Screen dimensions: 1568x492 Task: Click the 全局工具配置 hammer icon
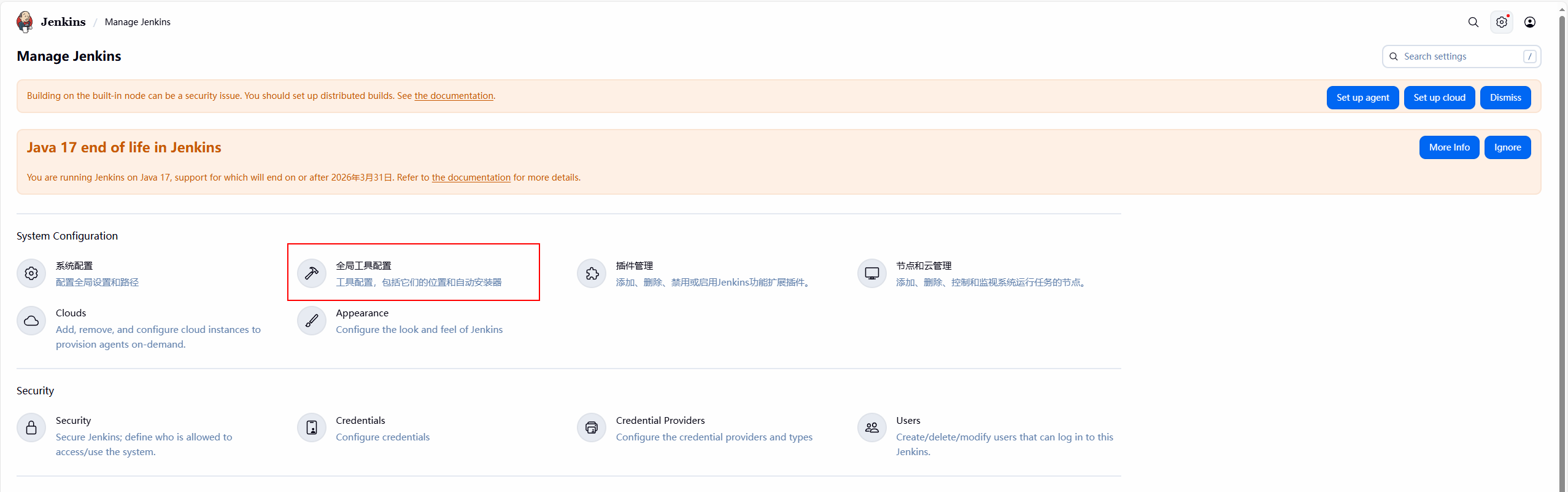[312, 273]
